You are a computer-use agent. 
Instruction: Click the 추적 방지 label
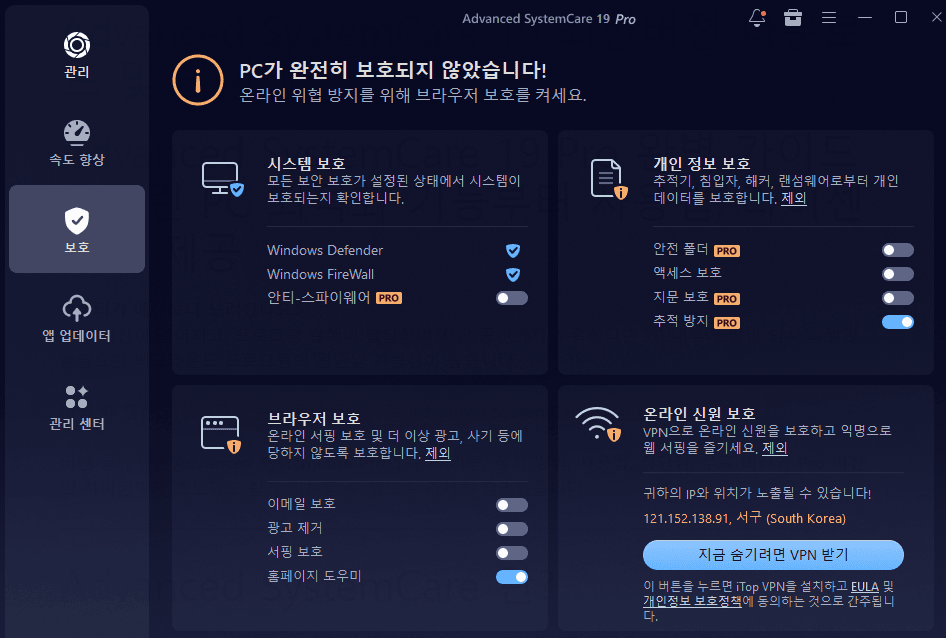coord(681,321)
